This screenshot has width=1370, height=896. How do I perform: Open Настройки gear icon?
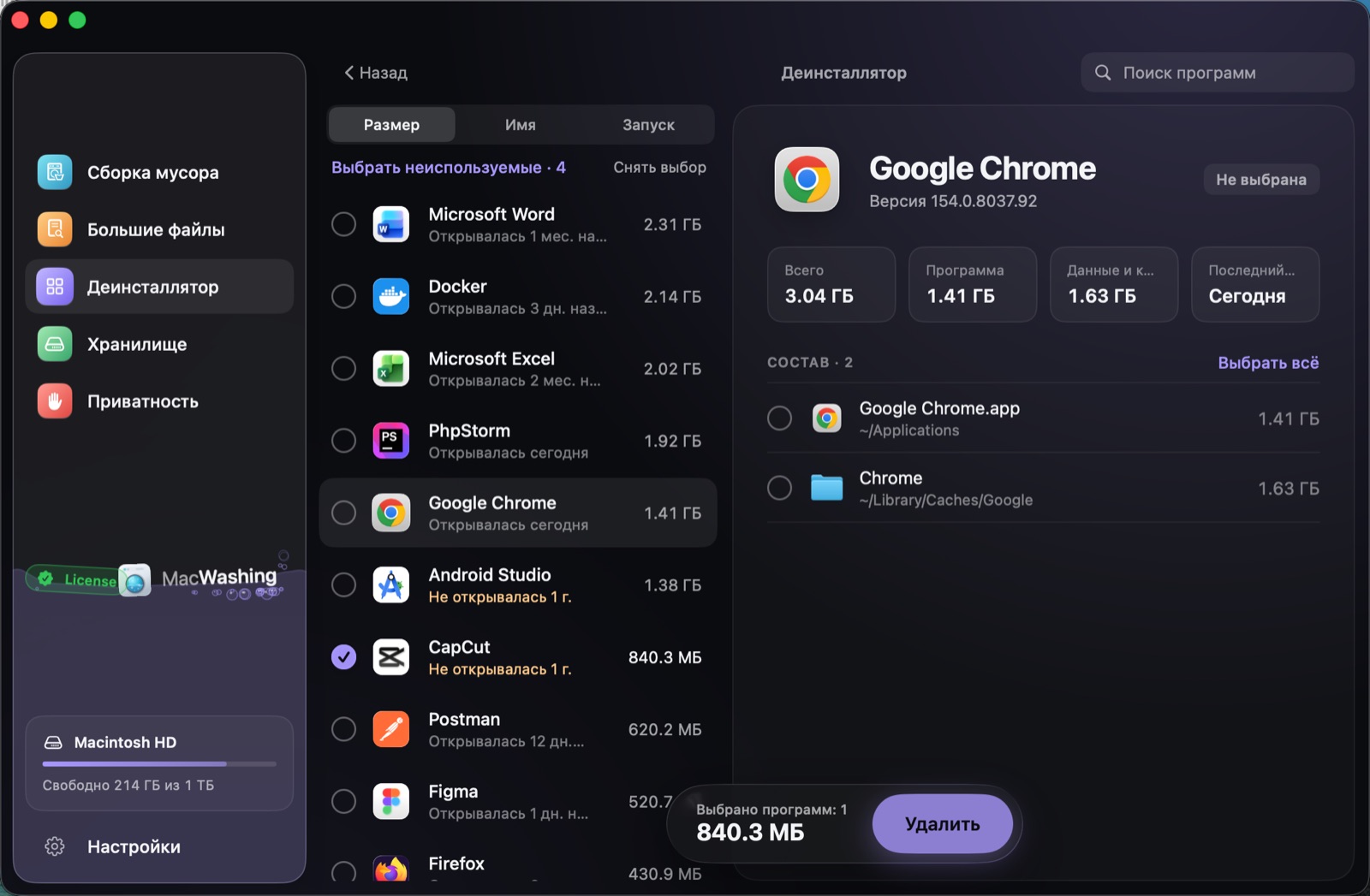(x=55, y=846)
